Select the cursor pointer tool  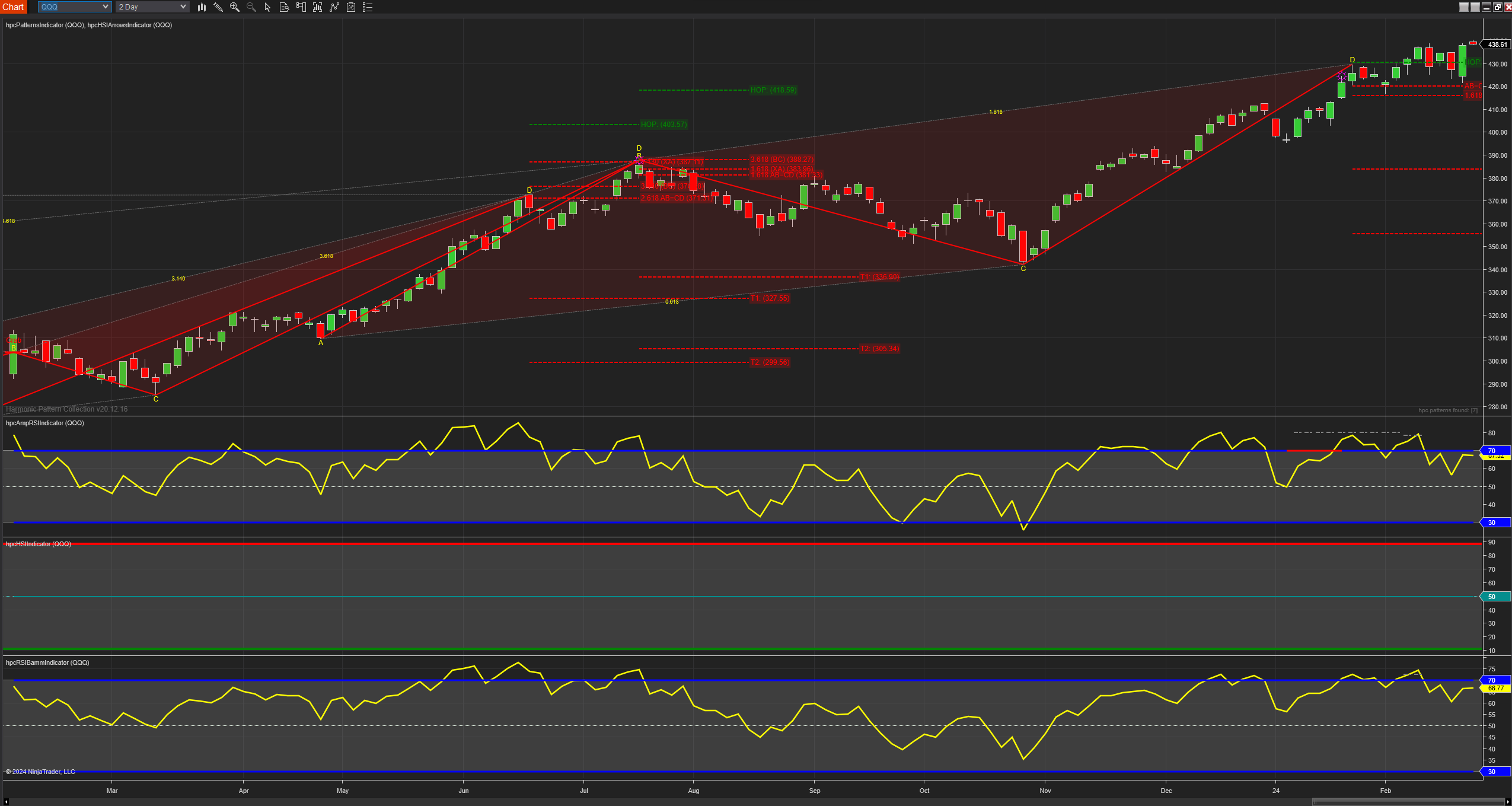(x=267, y=7)
